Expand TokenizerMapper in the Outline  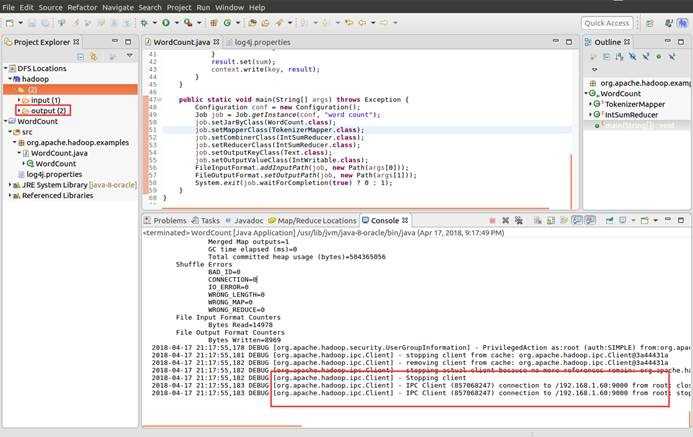point(590,104)
